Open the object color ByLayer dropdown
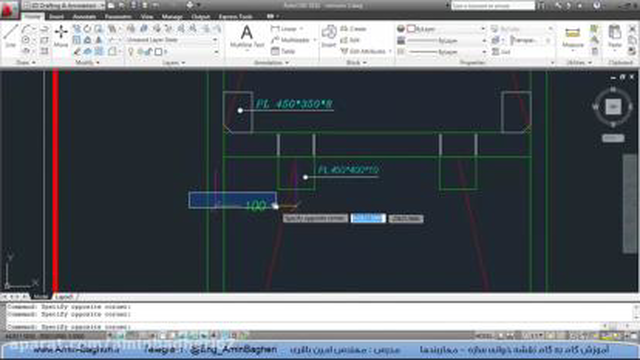640x360 pixels. click(x=447, y=29)
